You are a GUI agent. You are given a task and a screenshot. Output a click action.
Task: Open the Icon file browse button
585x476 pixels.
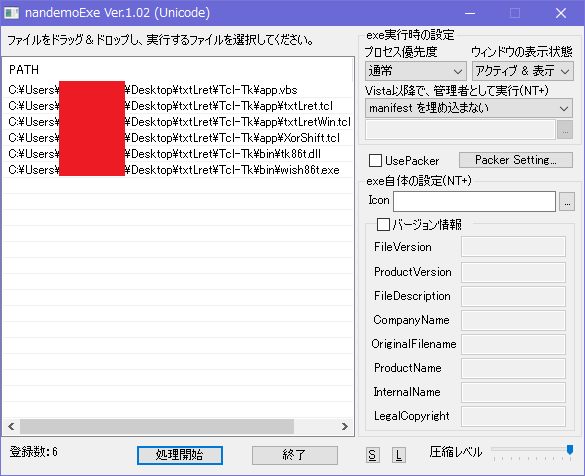(567, 202)
